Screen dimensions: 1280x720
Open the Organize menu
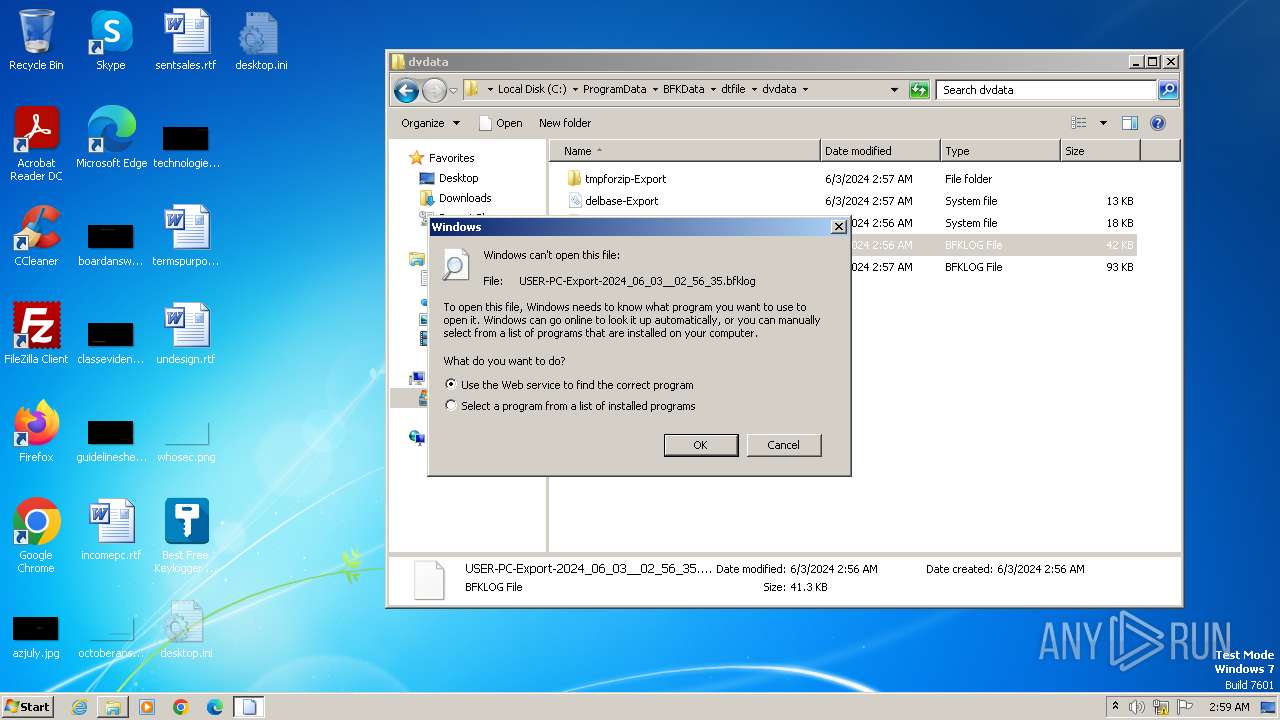[x=430, y=123]
